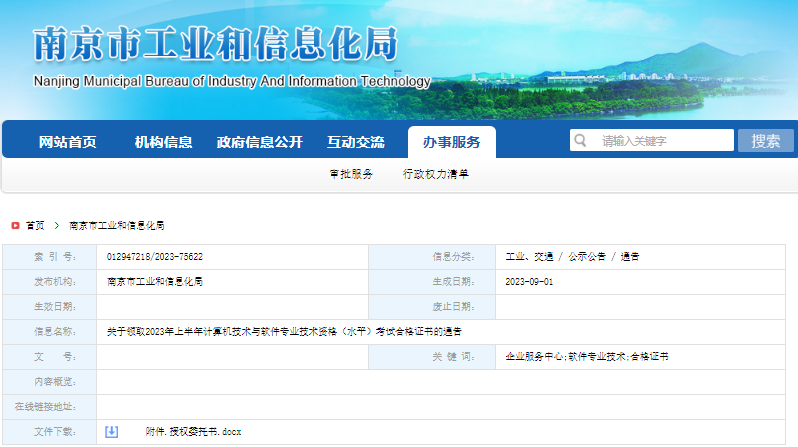
Task: Switch to the 办事服务 tab
Action: click(x=451, y=142)
